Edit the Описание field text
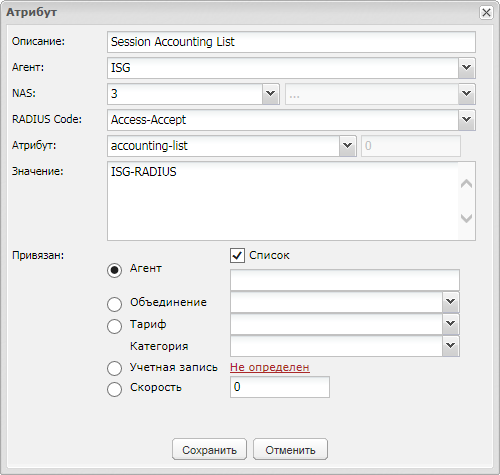This screenshot has width=500, height=475. click(x=291, y=42)
